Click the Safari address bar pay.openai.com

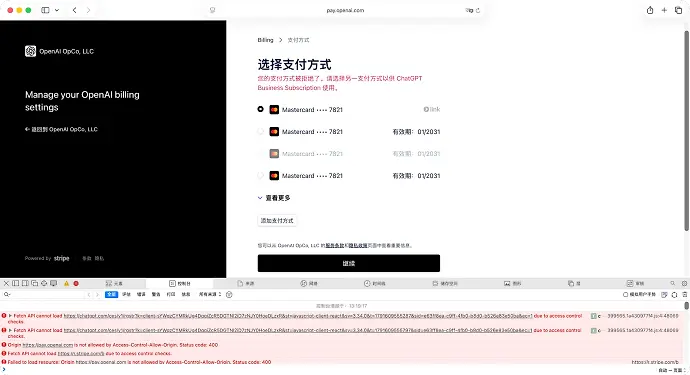tap(345, 10)
